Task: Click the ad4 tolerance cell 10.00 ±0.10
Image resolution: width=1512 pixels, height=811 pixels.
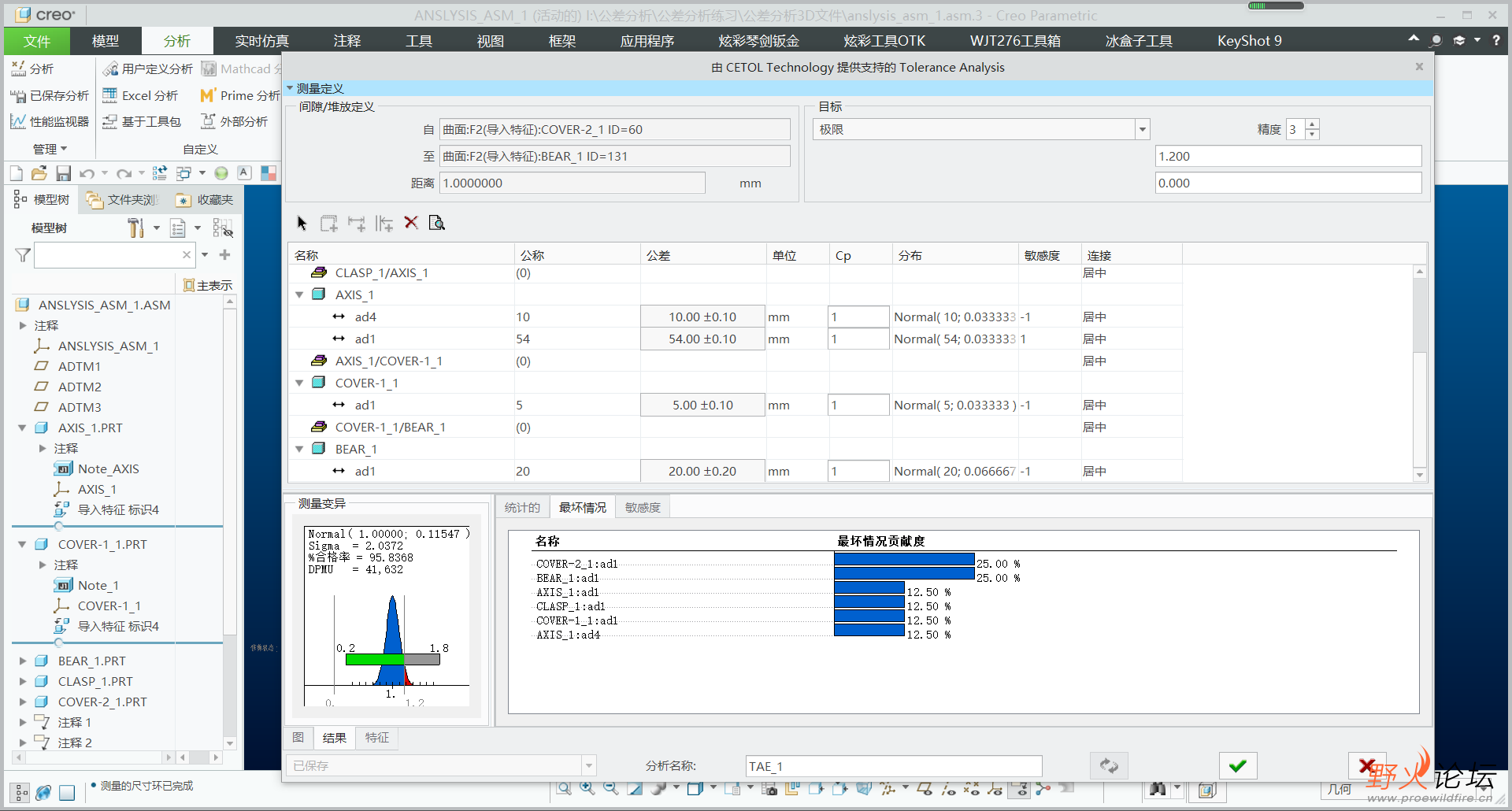Action: [x=702, y=317]
